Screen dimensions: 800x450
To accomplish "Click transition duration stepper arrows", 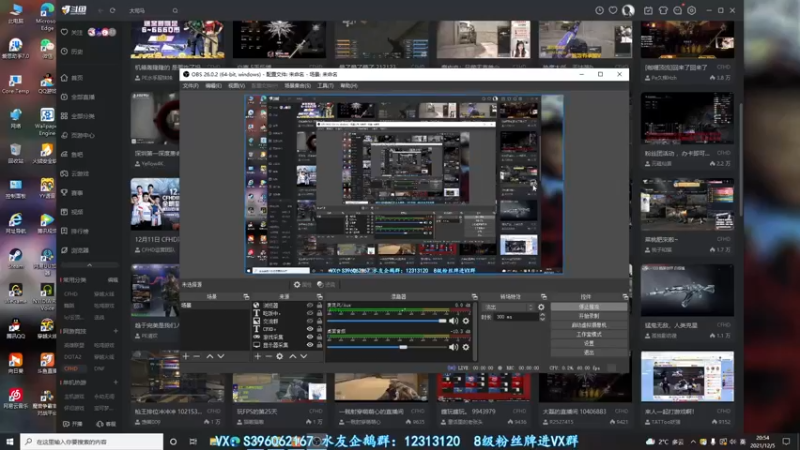I will point(542,317).
